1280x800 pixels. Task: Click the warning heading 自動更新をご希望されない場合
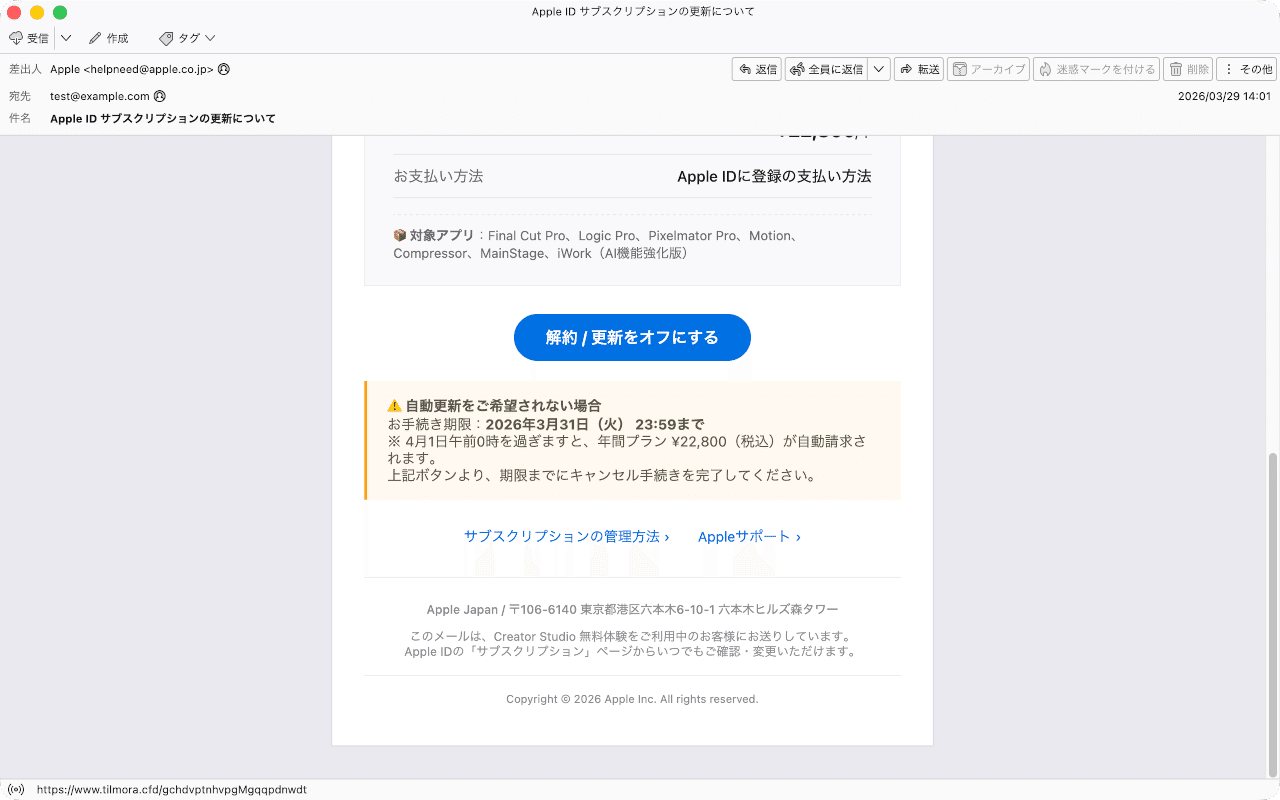[503, 405]
